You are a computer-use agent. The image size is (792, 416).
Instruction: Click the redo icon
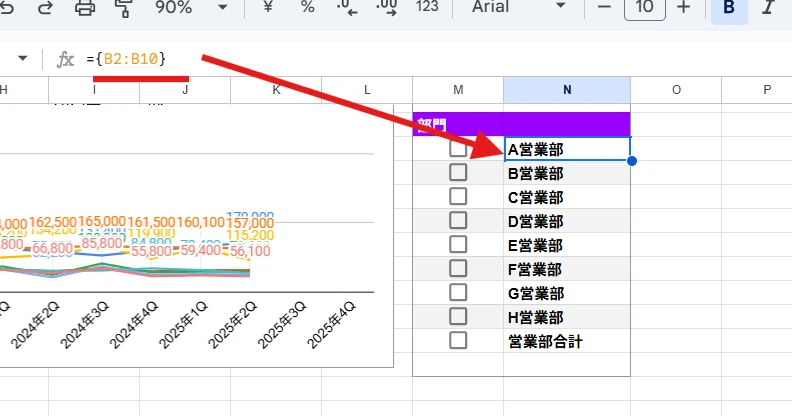pyautogui.click(x=45, y=7)
